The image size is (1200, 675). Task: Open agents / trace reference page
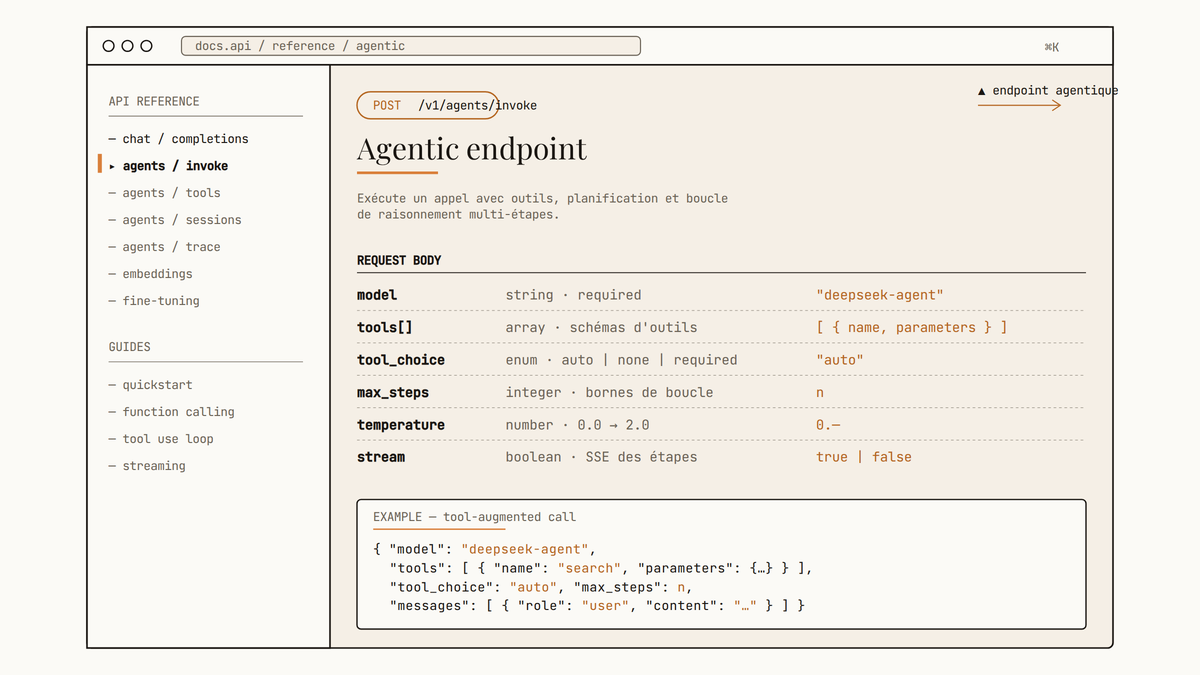[x=165, y=247]
